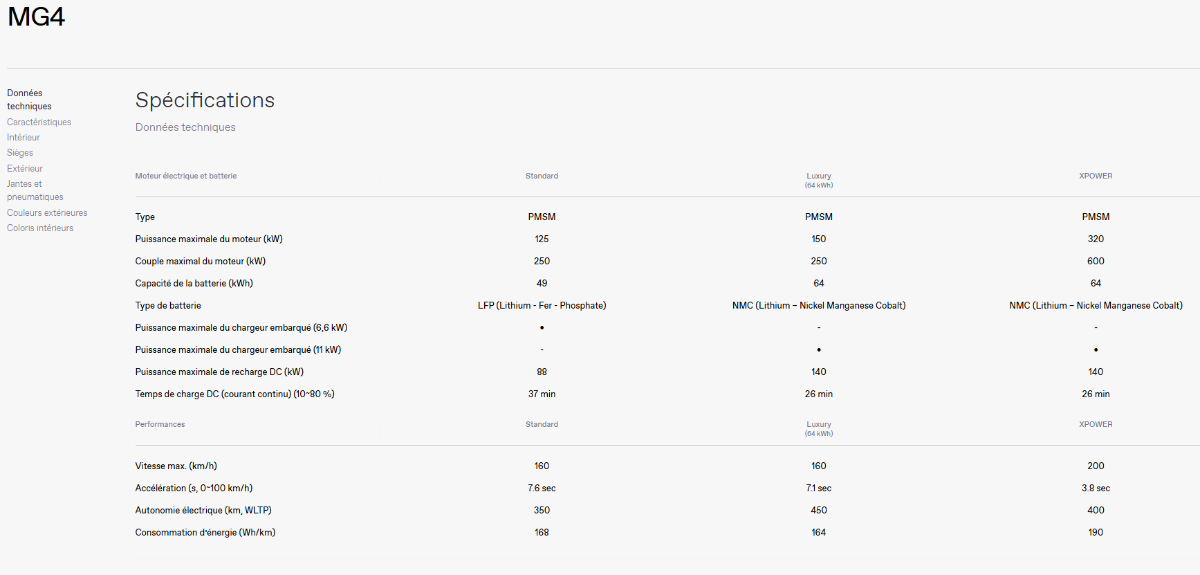Click the 6,6 kW charger dot for Standard
The height and width of the screenshot is (575, 1200).
click(x=542, y=328)
